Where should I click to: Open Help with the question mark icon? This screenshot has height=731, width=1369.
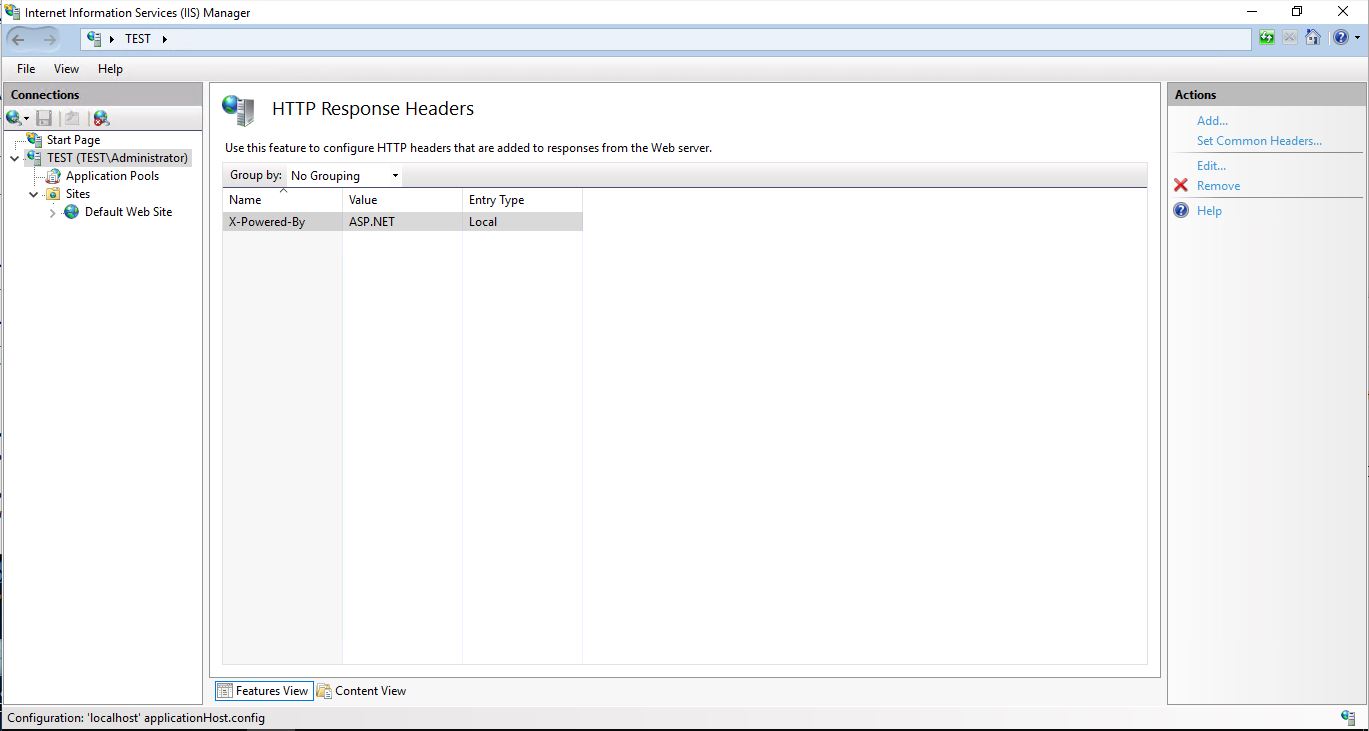(1340, 38)
